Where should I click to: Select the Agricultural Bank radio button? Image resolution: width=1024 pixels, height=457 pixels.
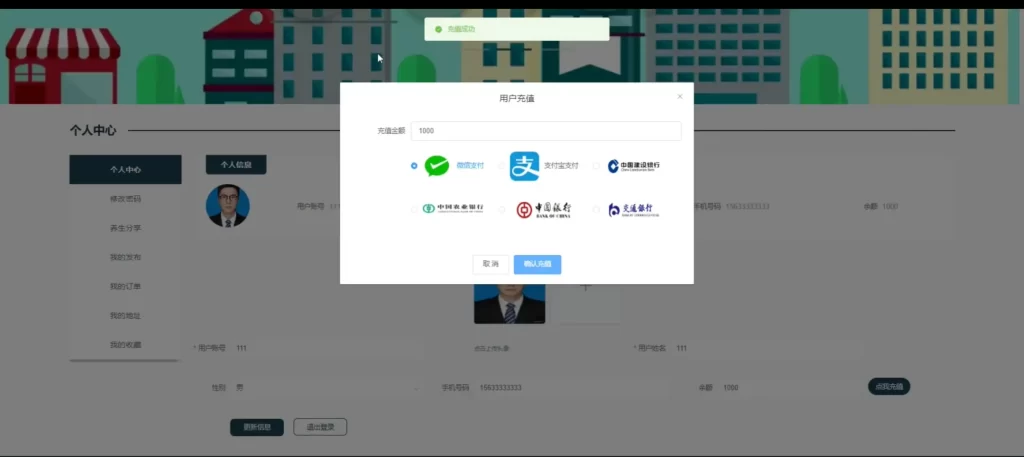(414, 210)
